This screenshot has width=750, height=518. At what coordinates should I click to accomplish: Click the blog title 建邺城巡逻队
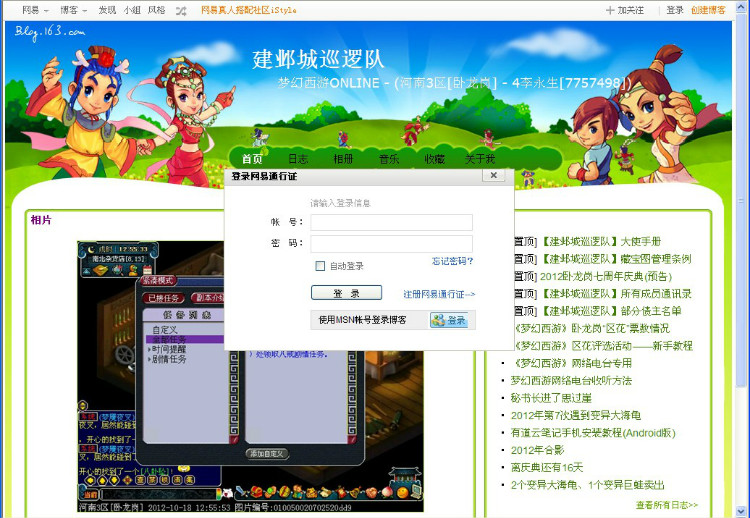click(318, 59)
